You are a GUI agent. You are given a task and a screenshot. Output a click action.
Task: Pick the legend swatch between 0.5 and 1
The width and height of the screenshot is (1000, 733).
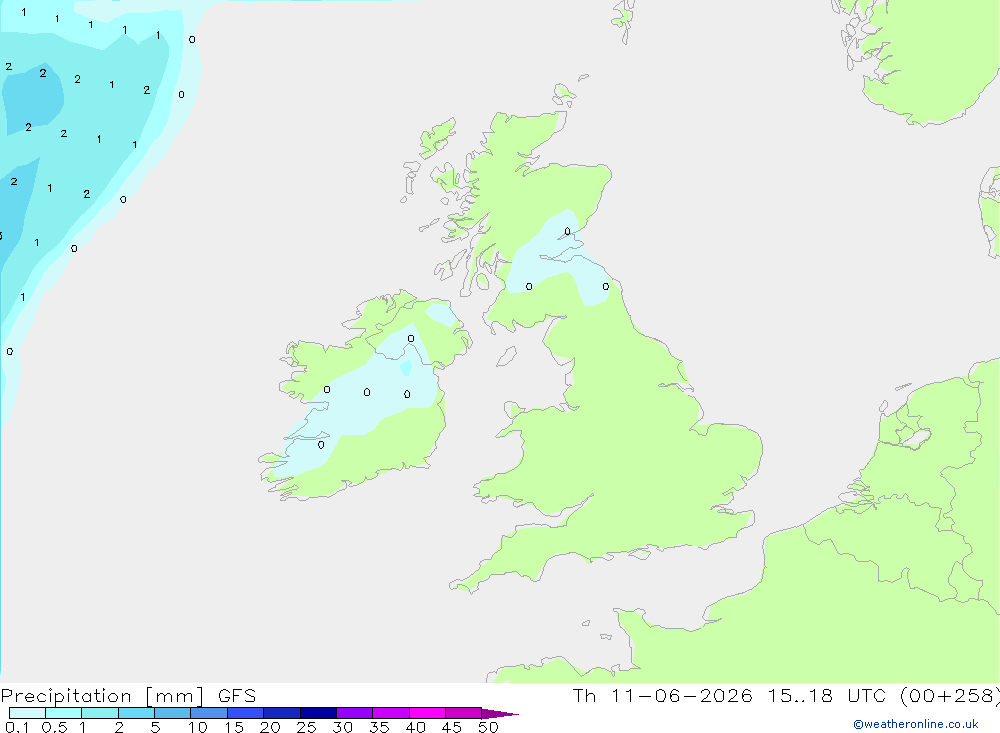click(x=63, y=713)
